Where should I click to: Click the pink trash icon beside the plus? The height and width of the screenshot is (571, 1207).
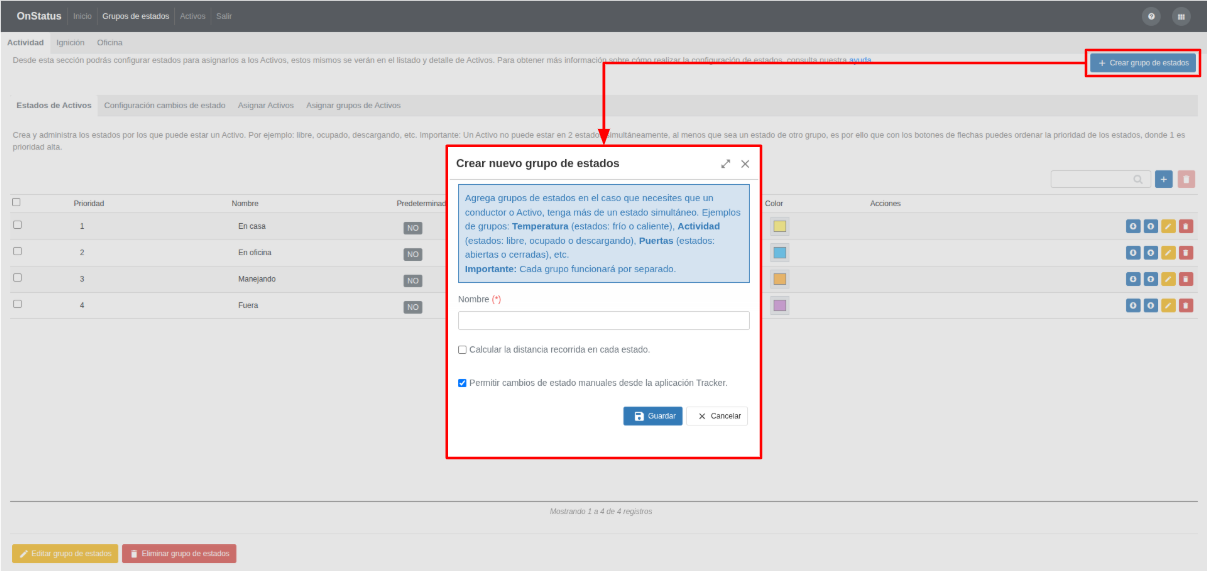tap(1186, 179)
